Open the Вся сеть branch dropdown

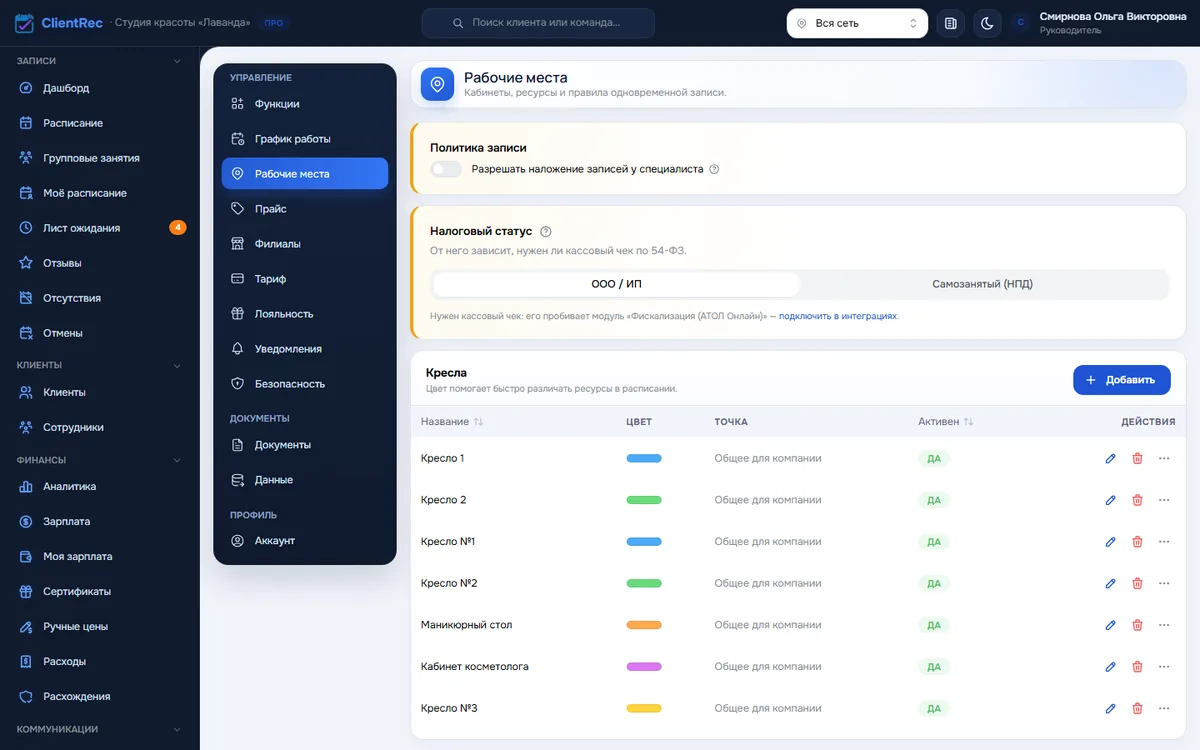[857, 23]
